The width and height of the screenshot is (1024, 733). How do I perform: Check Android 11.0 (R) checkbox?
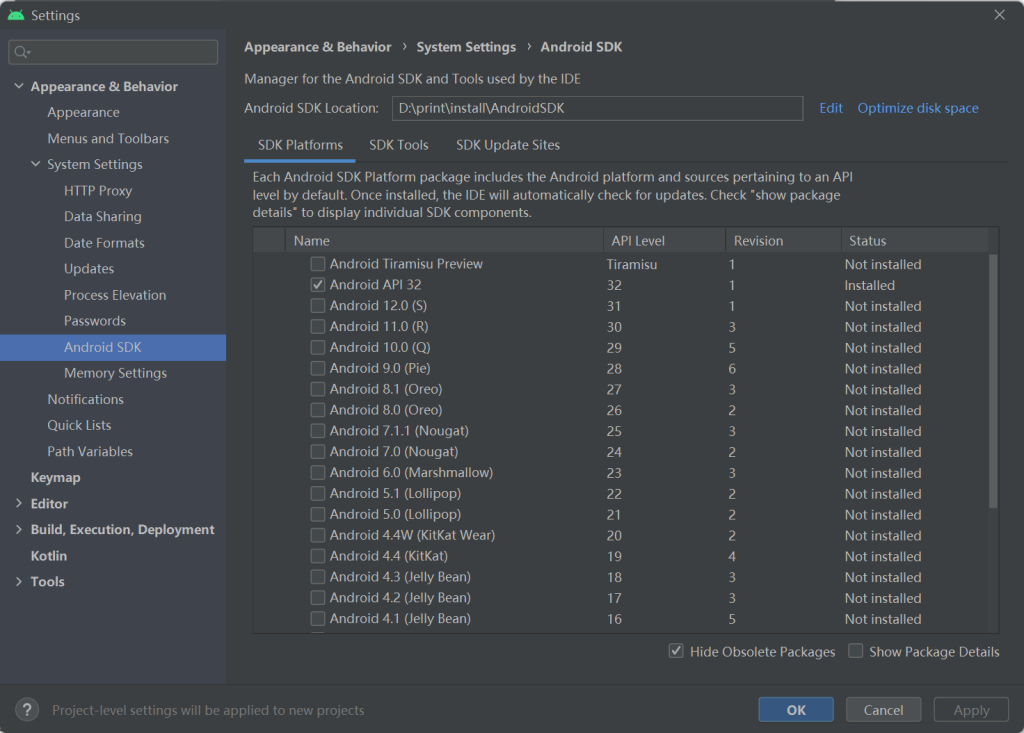pyautogui.click(x=317, y=327)
